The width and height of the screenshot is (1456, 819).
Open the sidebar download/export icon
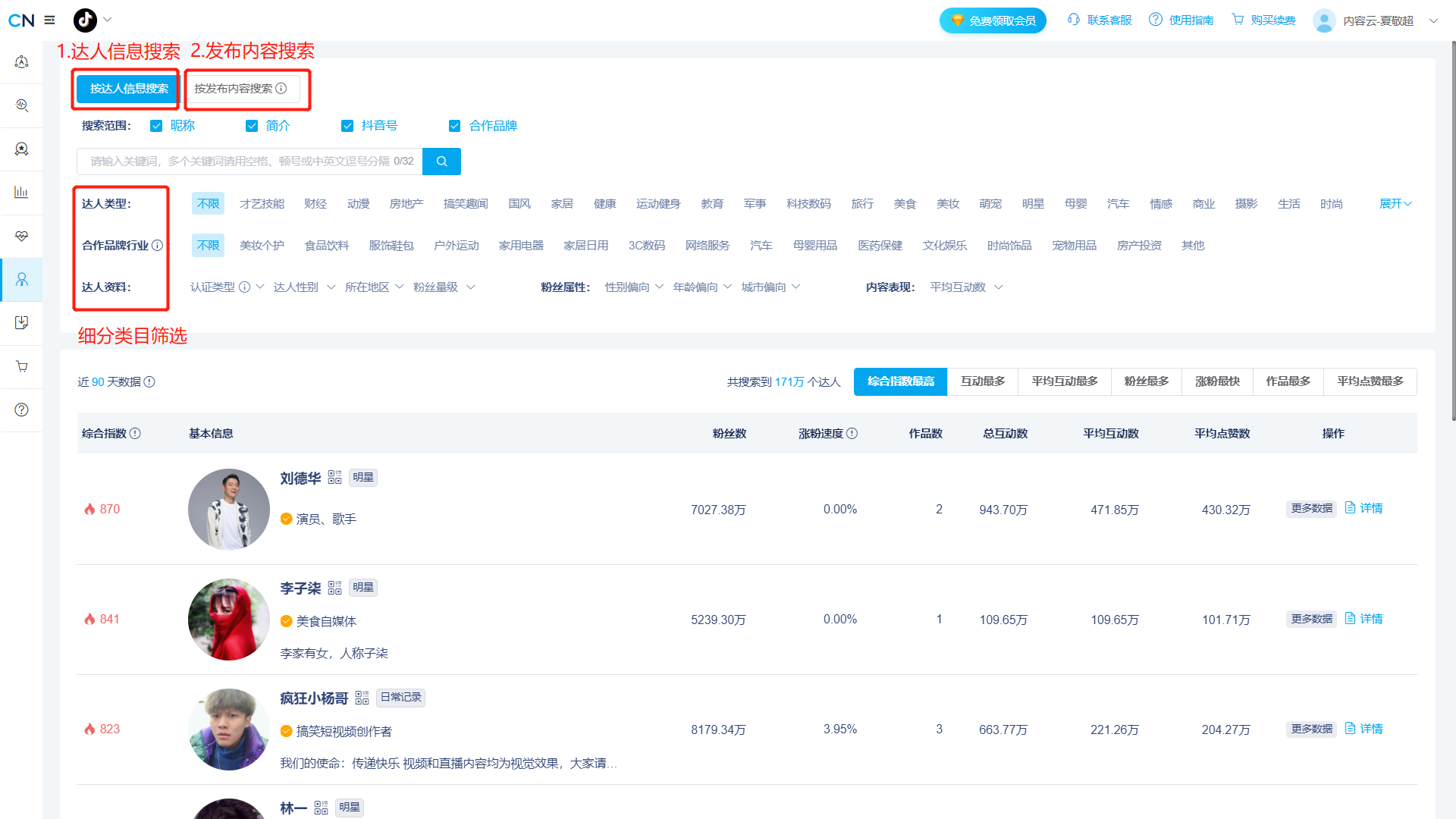(21, 323)
